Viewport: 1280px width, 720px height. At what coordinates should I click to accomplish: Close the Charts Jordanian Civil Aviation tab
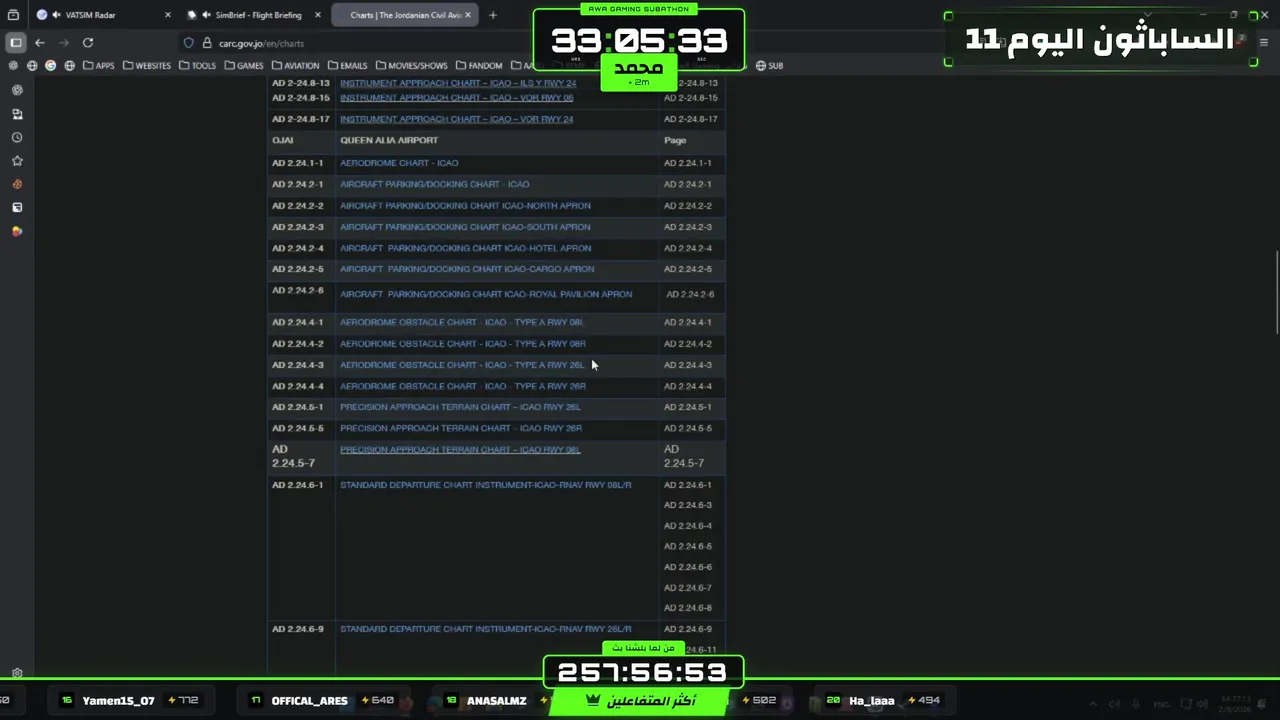point(467,15)
